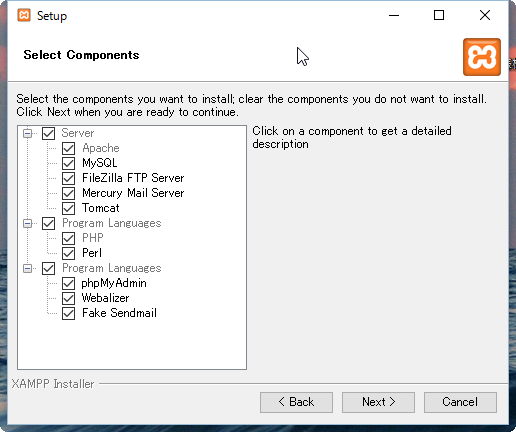Image resolution: width=516 pixels, height=432 pixels.
Task: Cancel the XAMPP setup
Action: (x=460, y=402)
